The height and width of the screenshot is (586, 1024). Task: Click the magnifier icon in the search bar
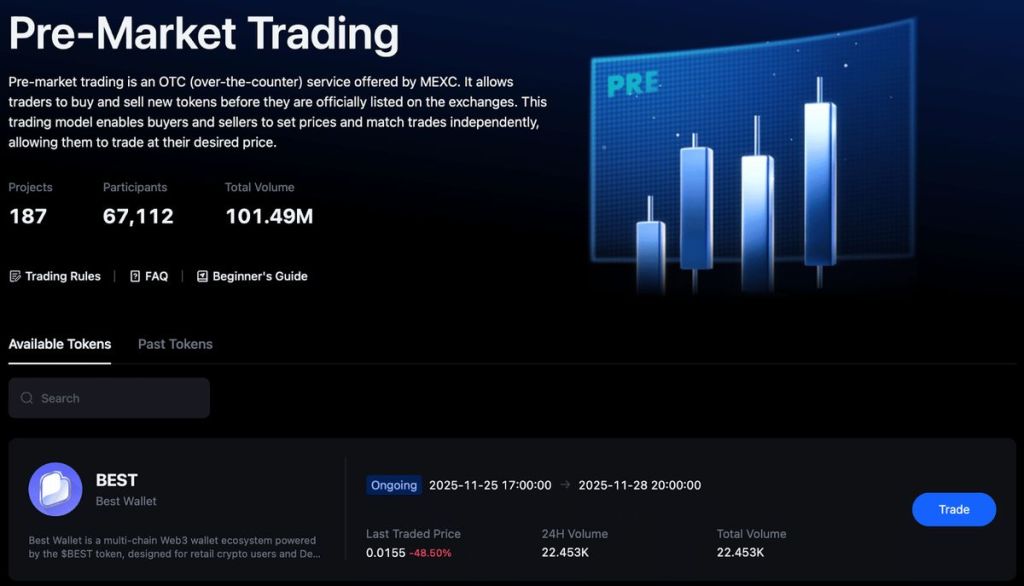click(27, 397)
